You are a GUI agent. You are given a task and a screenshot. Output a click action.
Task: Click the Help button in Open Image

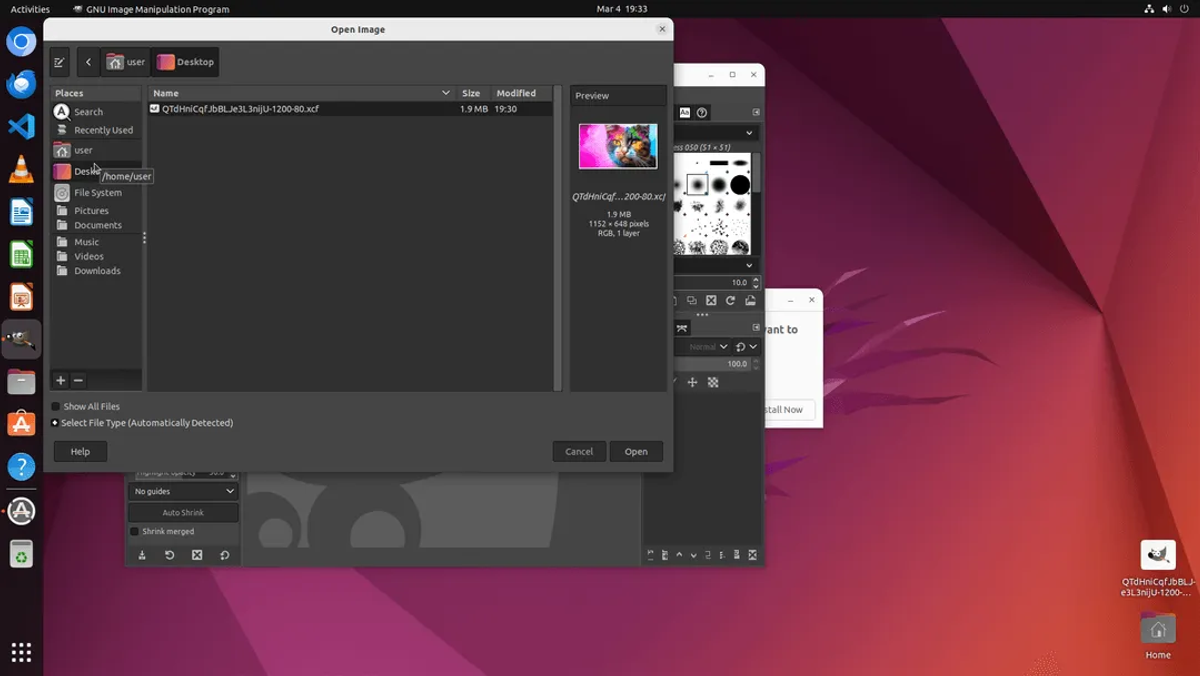80,452
